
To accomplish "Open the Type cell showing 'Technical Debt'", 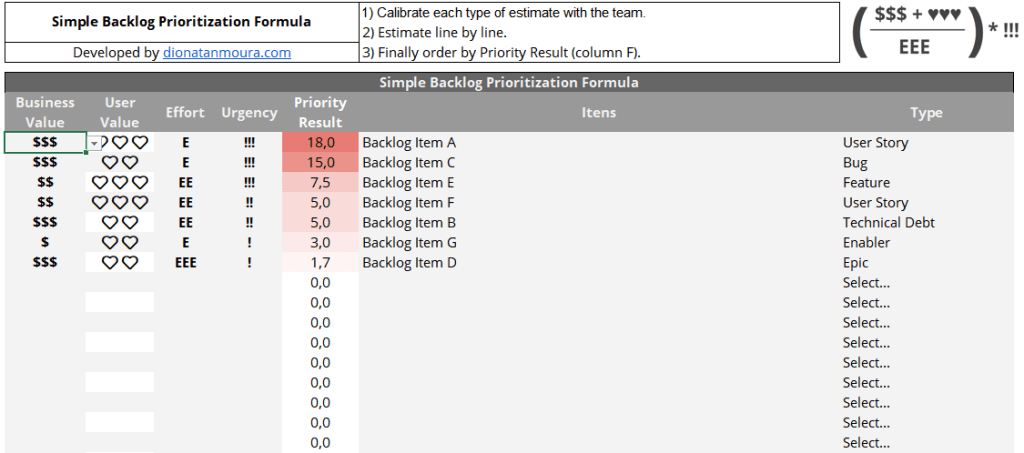I will click(x=888, y=223).
